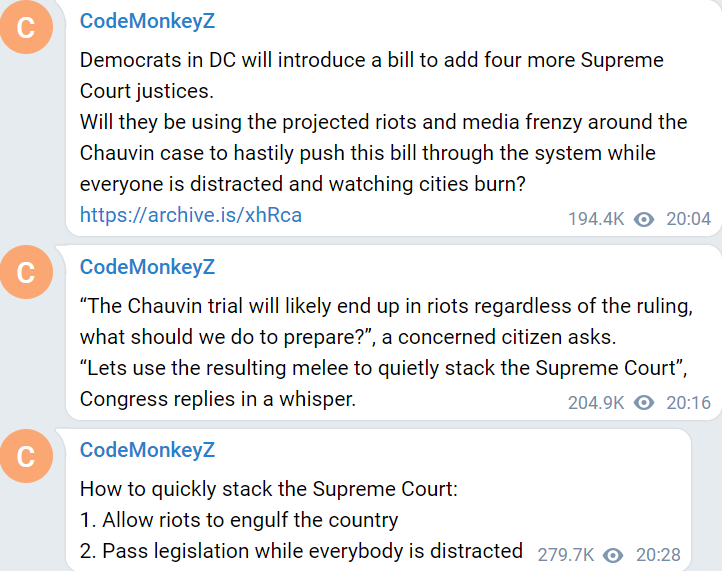Click the 'How to quickly stack the Supreme Court' line

point(269,490)
